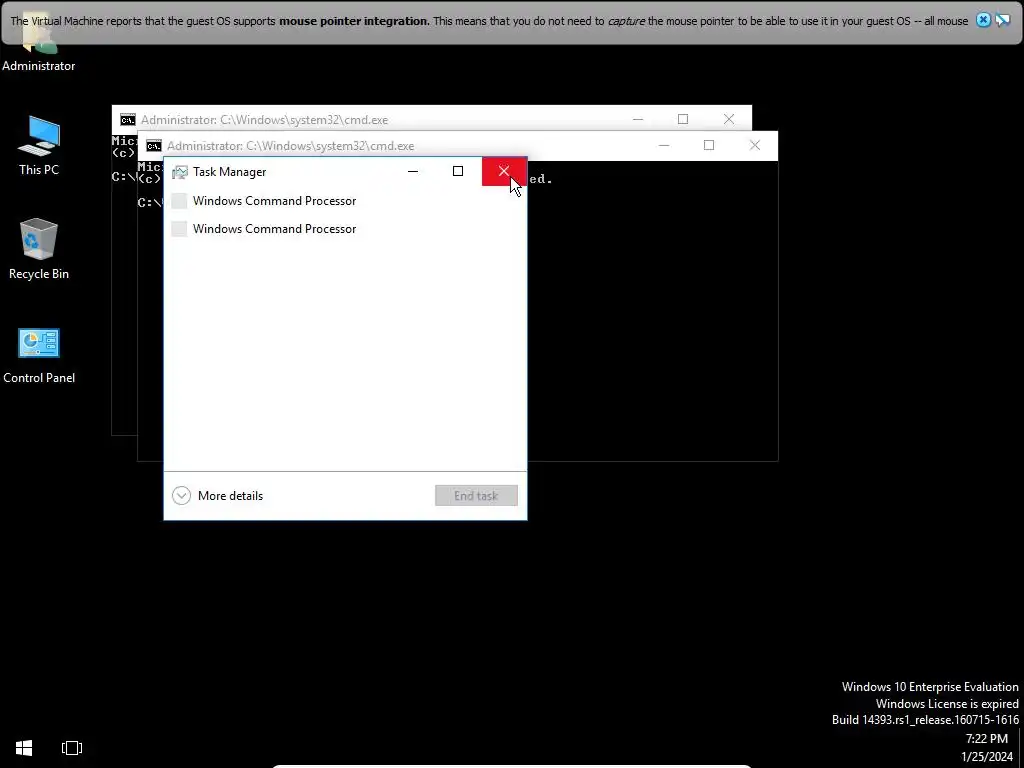The width and height of the screenshot is (1024, 768).
Task: Click the don't-show-again notification icon
Action: 1002,20
